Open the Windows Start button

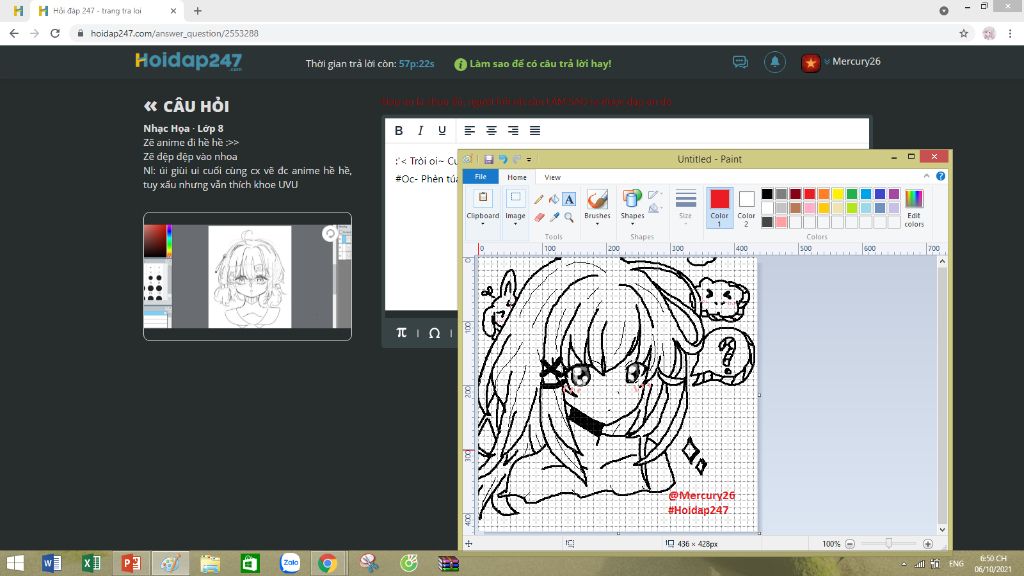(14, 563)
